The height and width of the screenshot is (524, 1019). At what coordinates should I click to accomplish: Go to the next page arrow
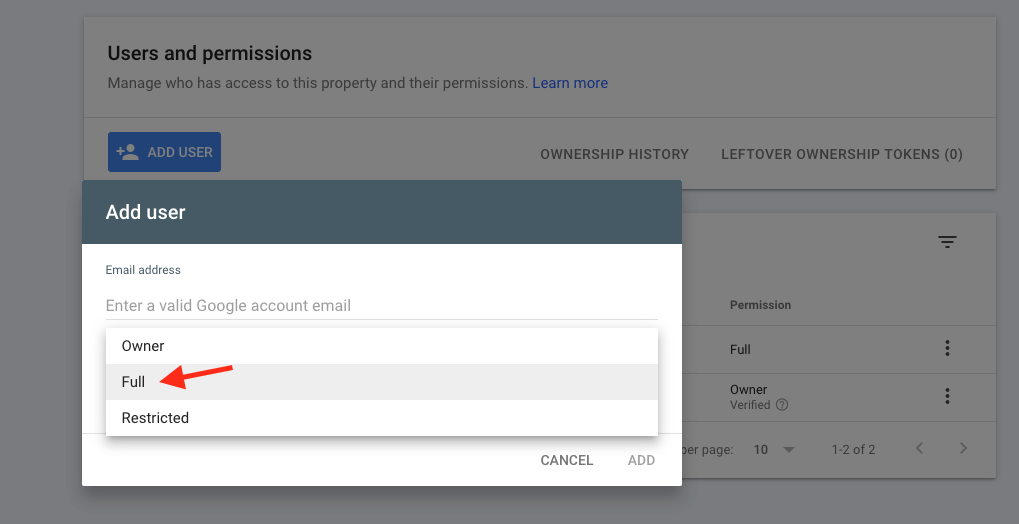tap(963, 449)
